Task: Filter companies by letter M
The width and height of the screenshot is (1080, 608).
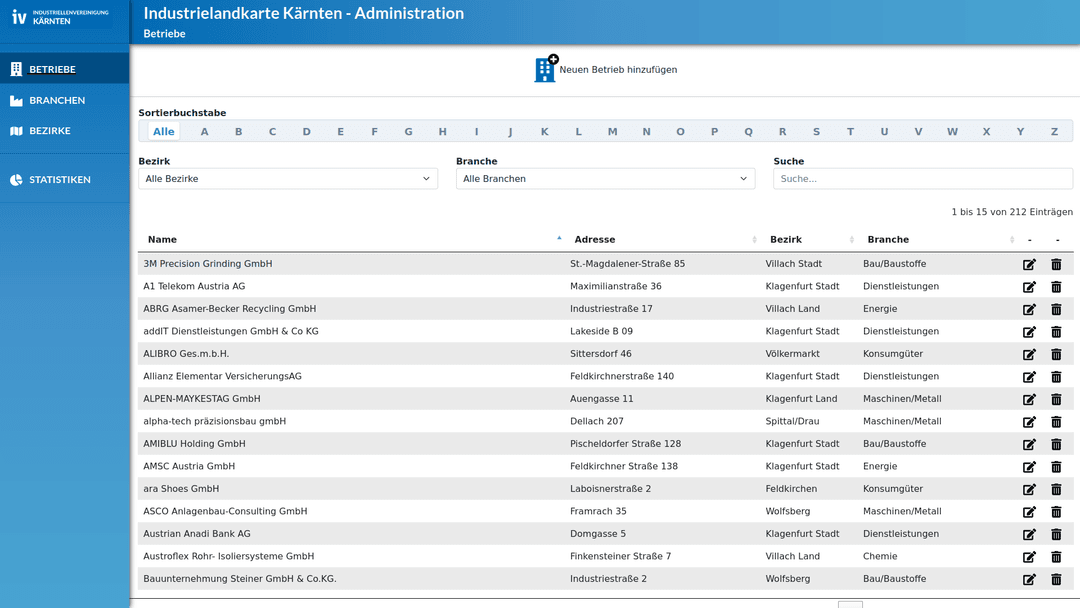Action: [612, 132]
